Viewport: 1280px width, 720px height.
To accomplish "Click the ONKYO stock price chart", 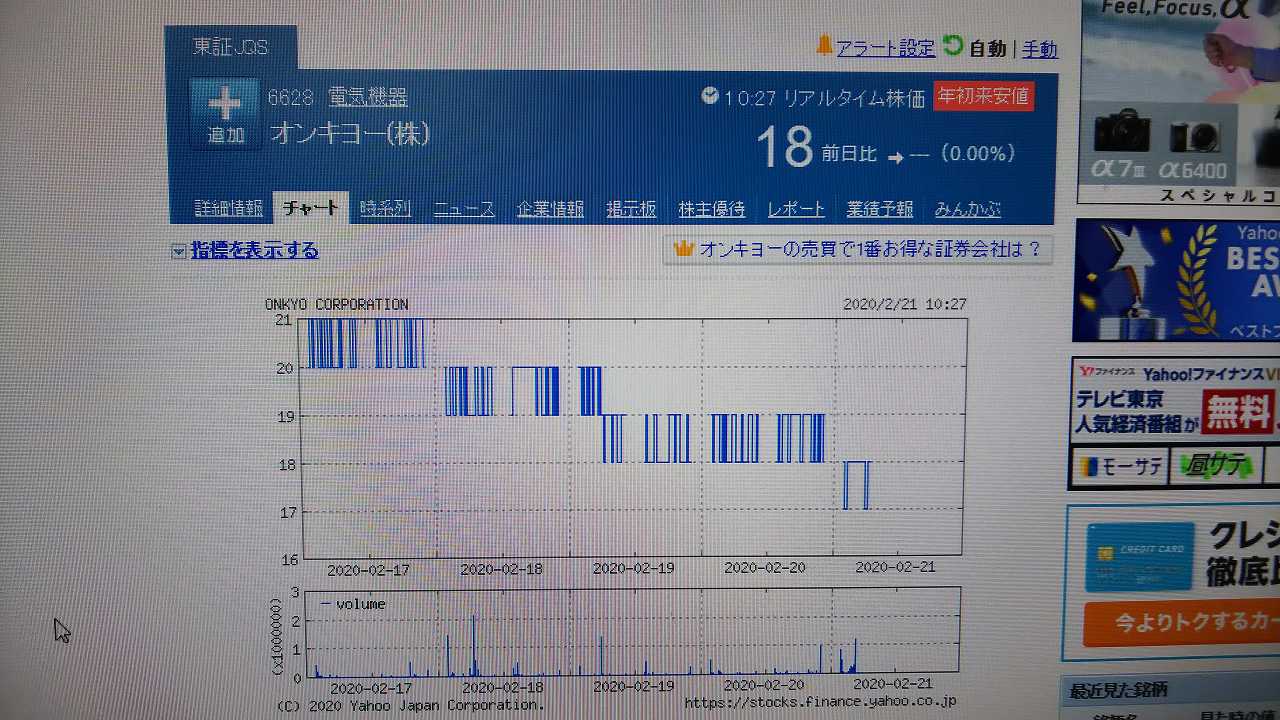I will [x=632, y=437].
